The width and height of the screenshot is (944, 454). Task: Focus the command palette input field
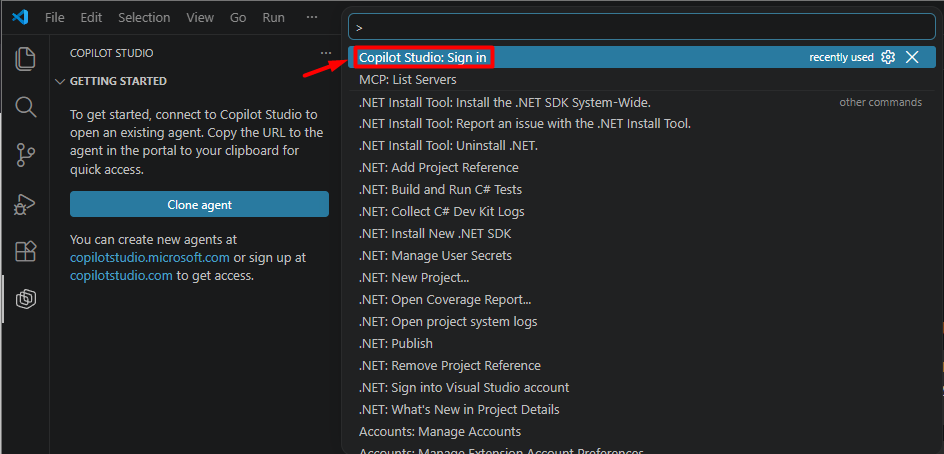click(642, 26)
